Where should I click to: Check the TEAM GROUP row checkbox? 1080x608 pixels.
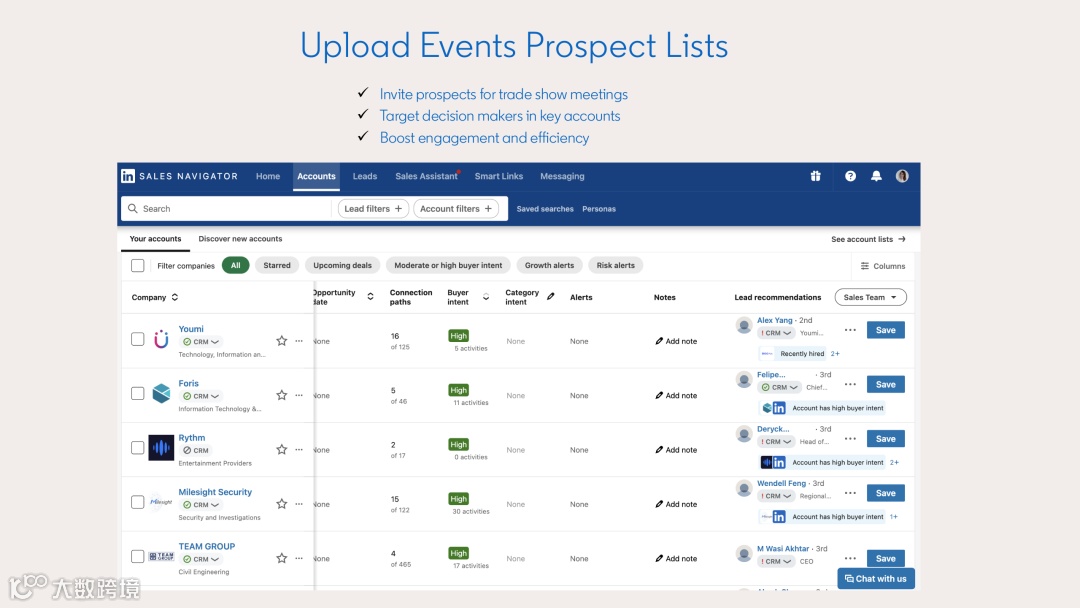tap(138, 556)
